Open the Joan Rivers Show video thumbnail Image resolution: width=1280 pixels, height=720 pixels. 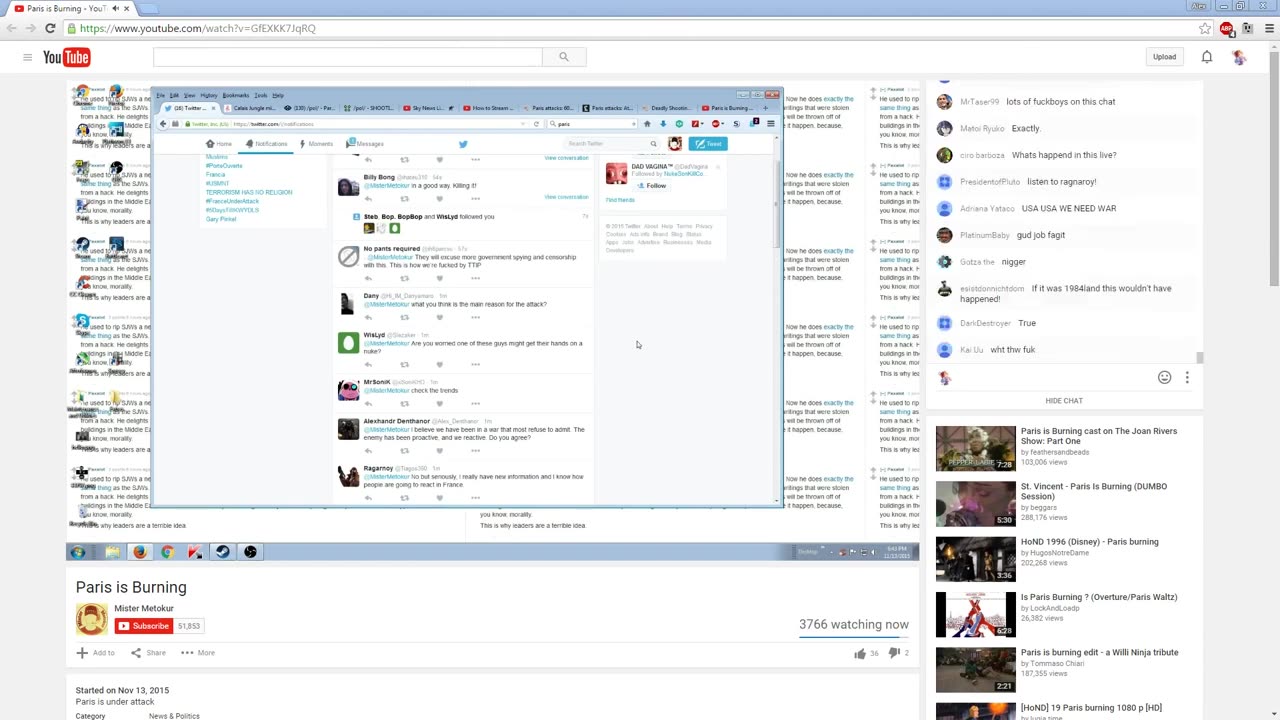pos(975,449)
